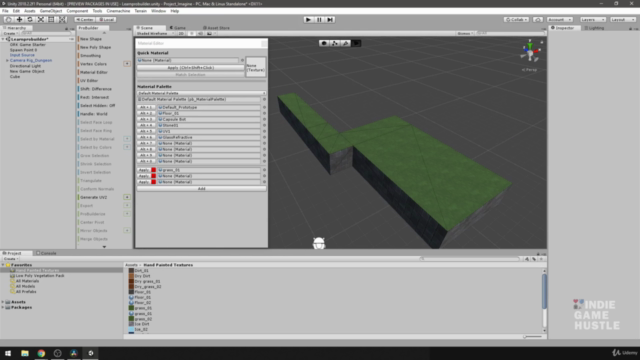Select the Move tool in the toolbar
Viewport: 640px width, 360px height.
[x=19, y=20]
